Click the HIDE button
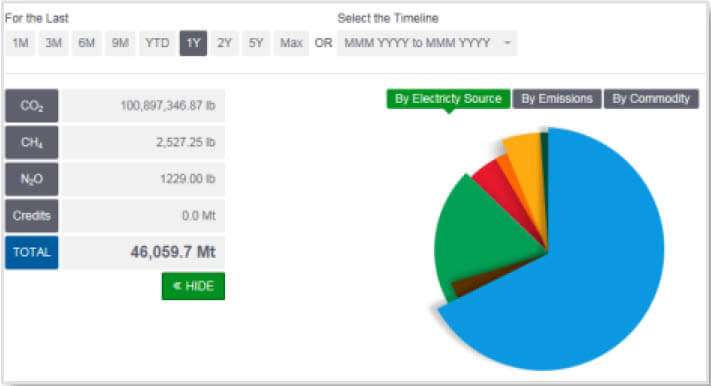The width and height of the screenshot is (711, 386). 193,286
